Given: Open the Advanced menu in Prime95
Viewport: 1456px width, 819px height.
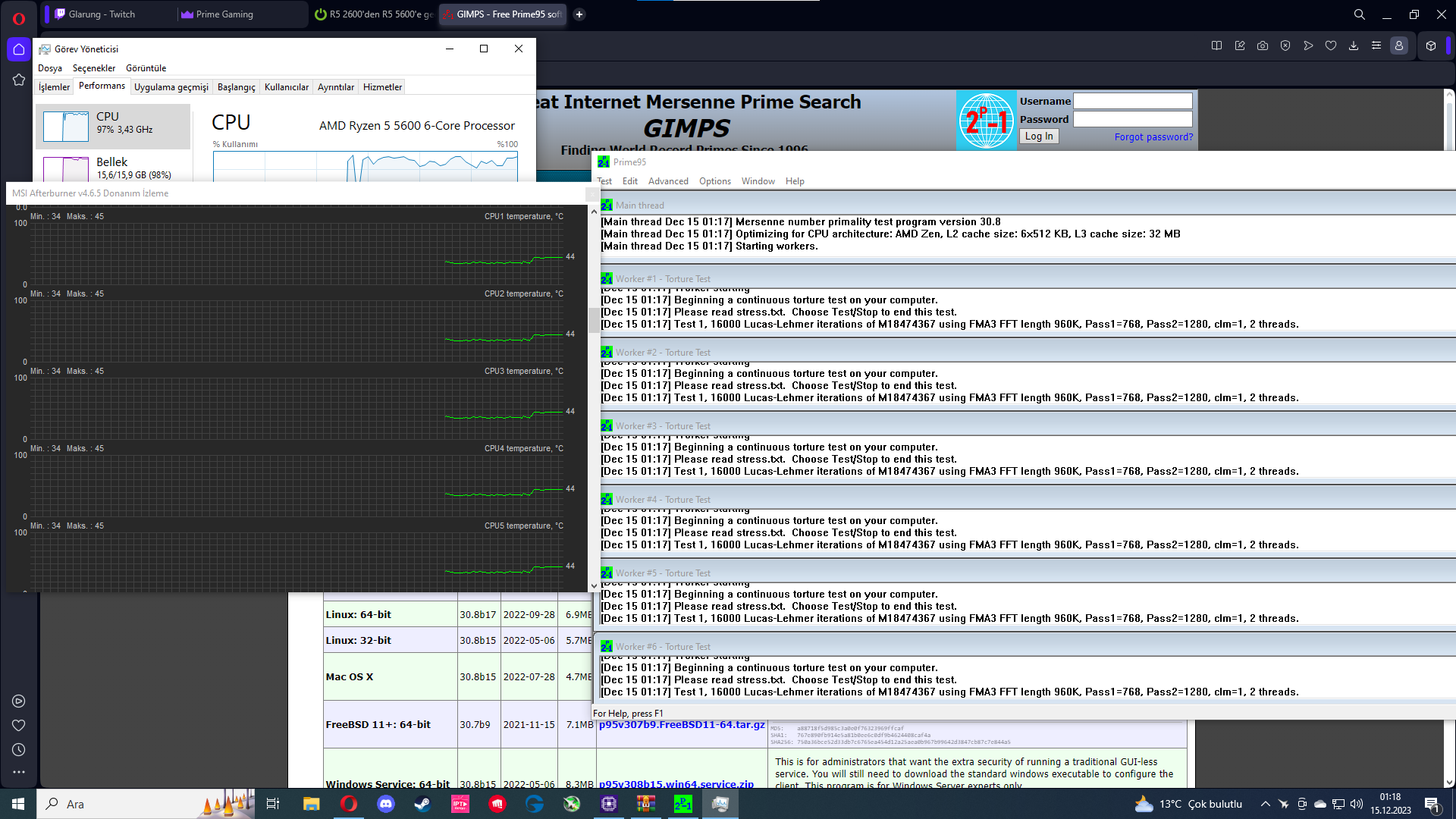Looking at the screenshot, I should (x=667, y=181).
